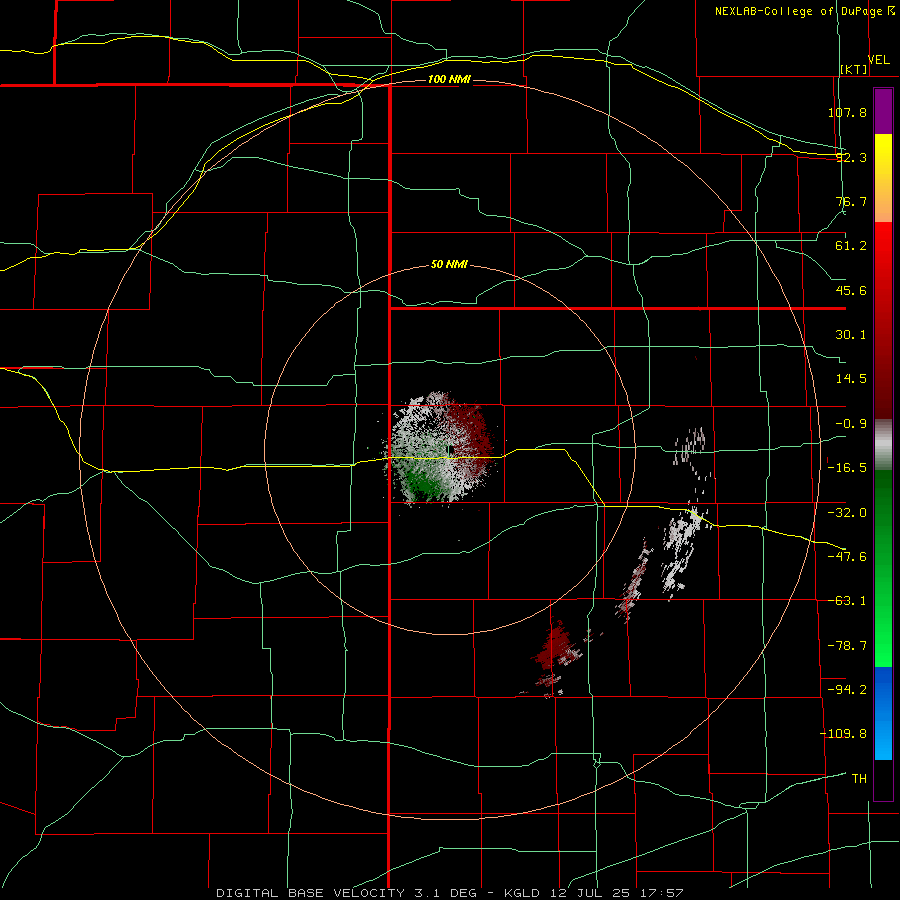Select the -63.1 value on the velocity scale
This screenshot has height=900, width=900.
[847, 601]
